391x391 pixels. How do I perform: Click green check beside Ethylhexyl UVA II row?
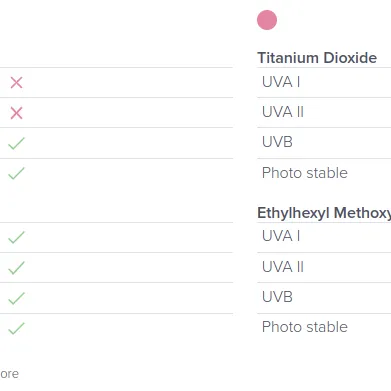click(x=16, y=268)
